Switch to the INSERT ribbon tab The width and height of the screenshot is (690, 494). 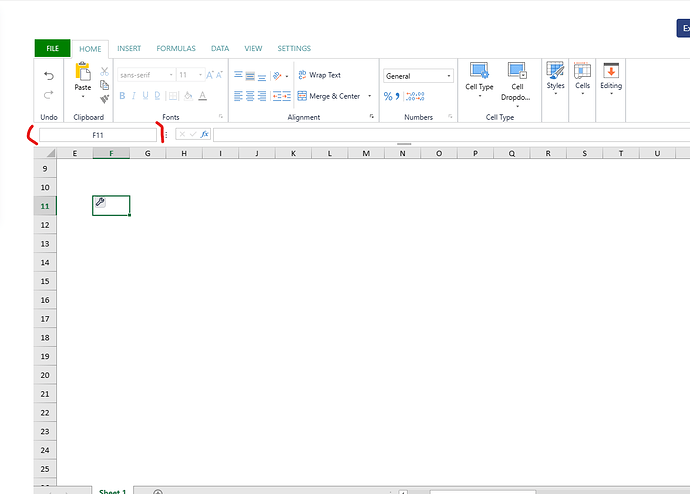129,48
